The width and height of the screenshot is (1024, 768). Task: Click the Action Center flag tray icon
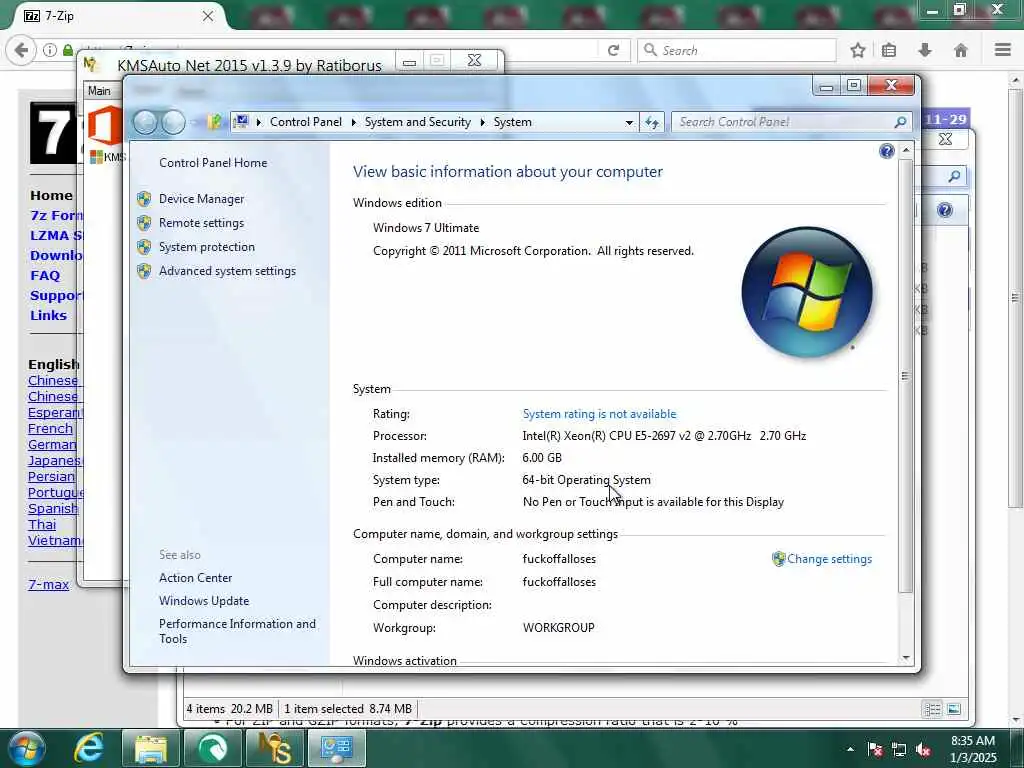tap(874, 750)
